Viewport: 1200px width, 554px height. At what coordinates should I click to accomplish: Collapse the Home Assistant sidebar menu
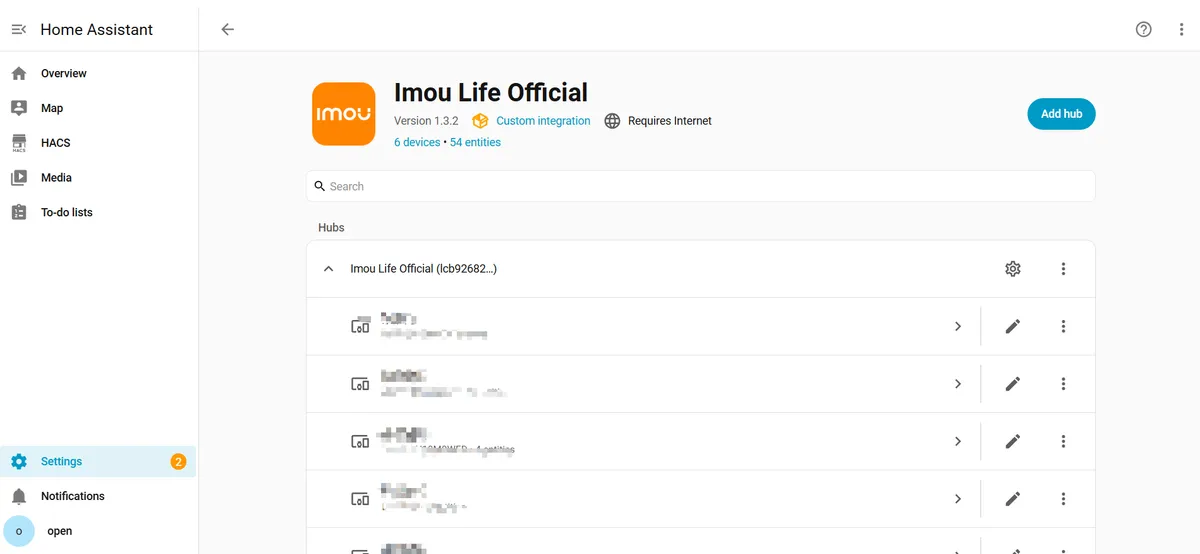pos(18,30)
